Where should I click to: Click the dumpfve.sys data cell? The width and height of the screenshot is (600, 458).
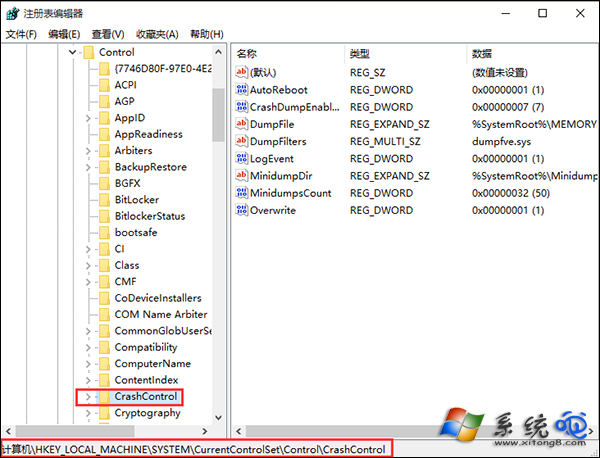click(x=501, y=142)
